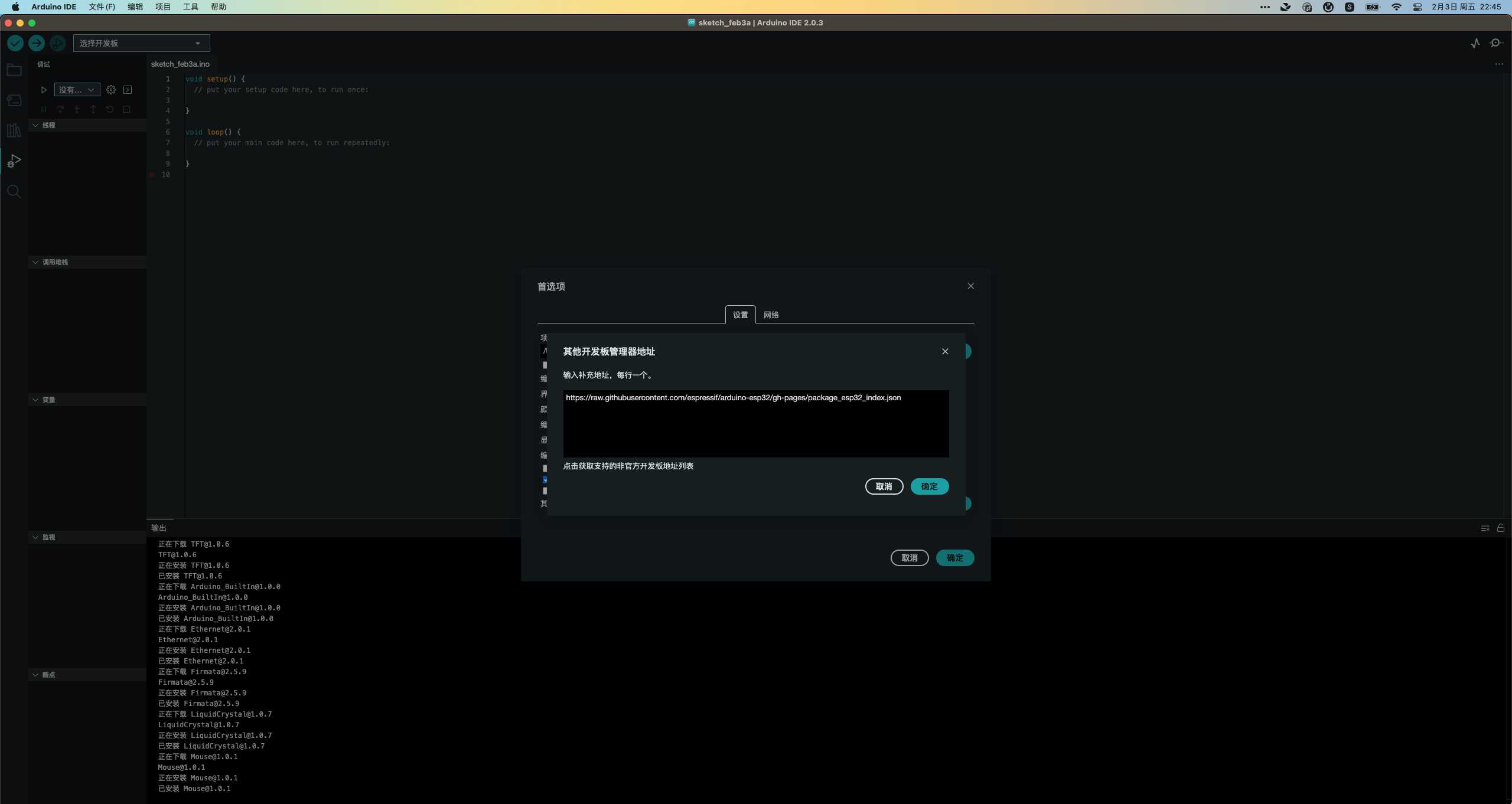Open the 编辑 menu
The height and width of the screenshot is (804, 1512).
[x=135, y=7]
